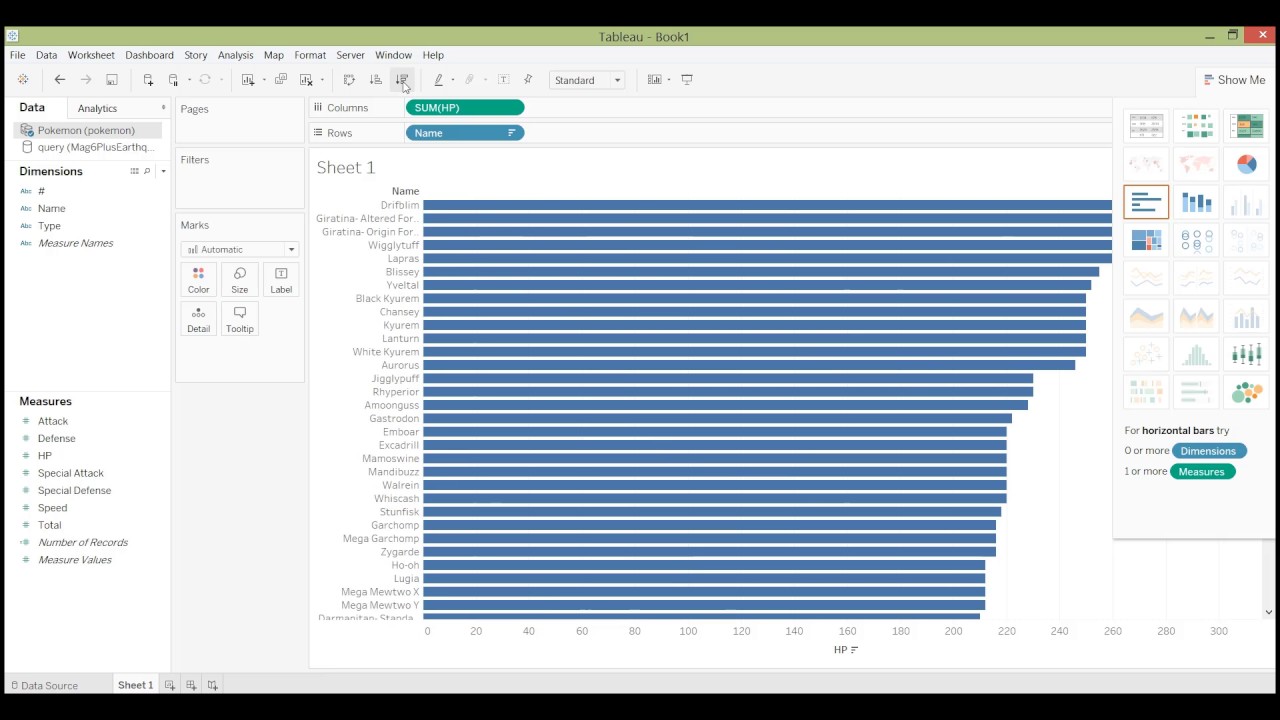Switch to the Analytics tab
The width and height of the screenshot is (1280, 720).
click(x=97, y=108)
